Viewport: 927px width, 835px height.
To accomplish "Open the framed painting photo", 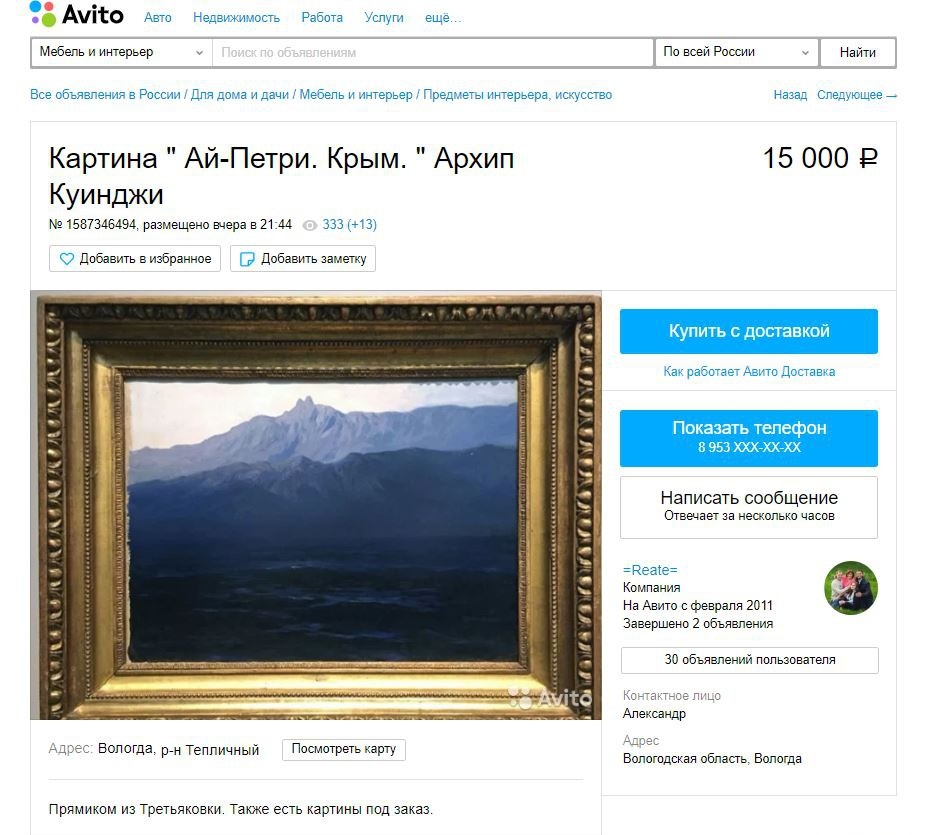I will tap(316, 505).
